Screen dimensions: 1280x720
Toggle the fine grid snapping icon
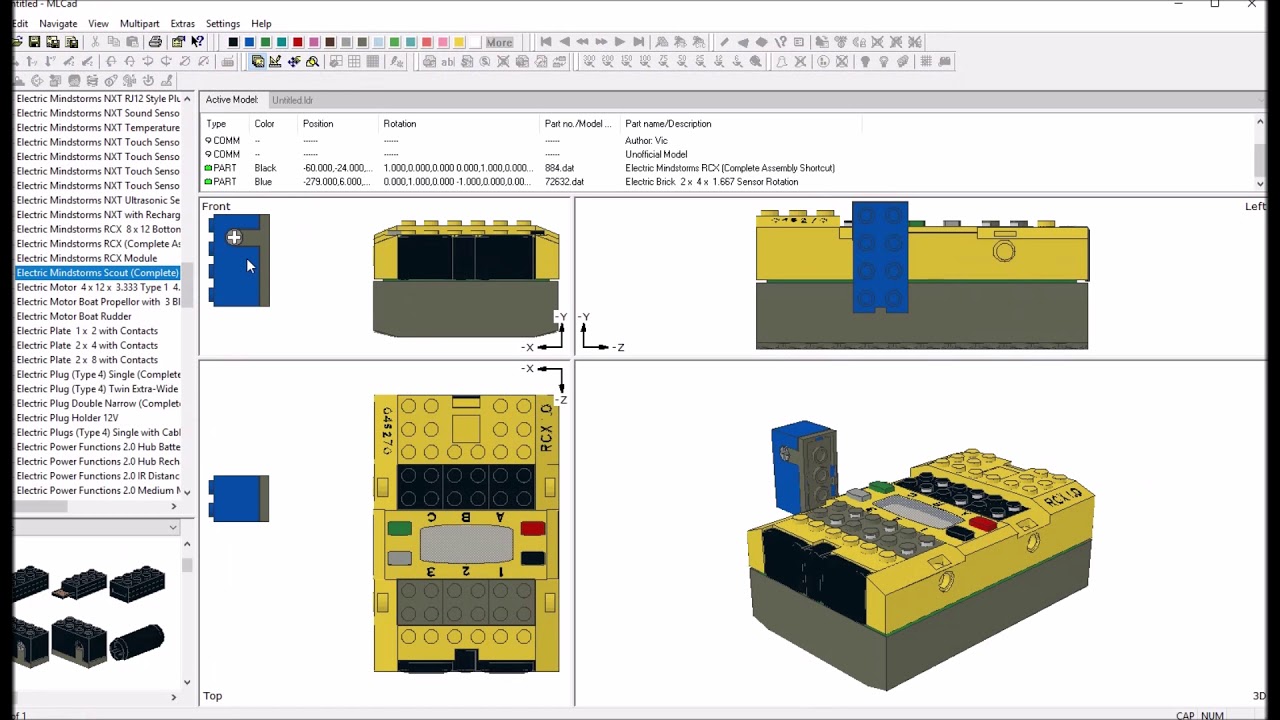click(373, 61)
